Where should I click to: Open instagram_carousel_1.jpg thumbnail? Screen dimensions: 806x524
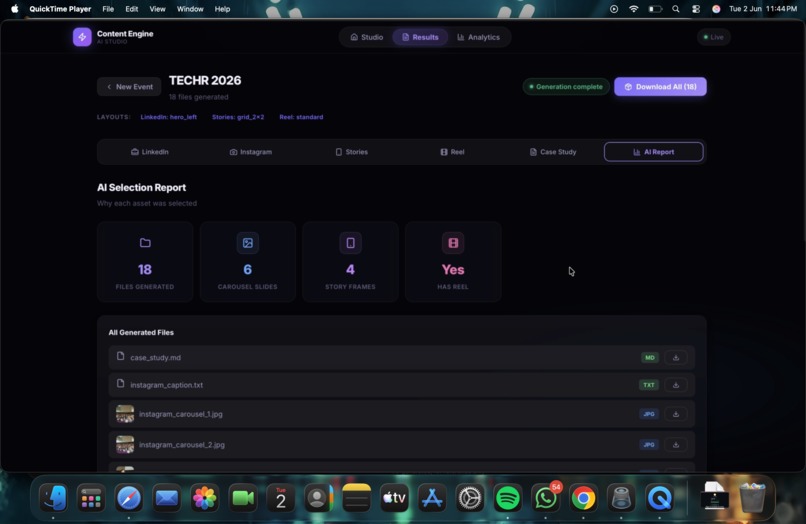pyautogui.click(x=125, y=414)
